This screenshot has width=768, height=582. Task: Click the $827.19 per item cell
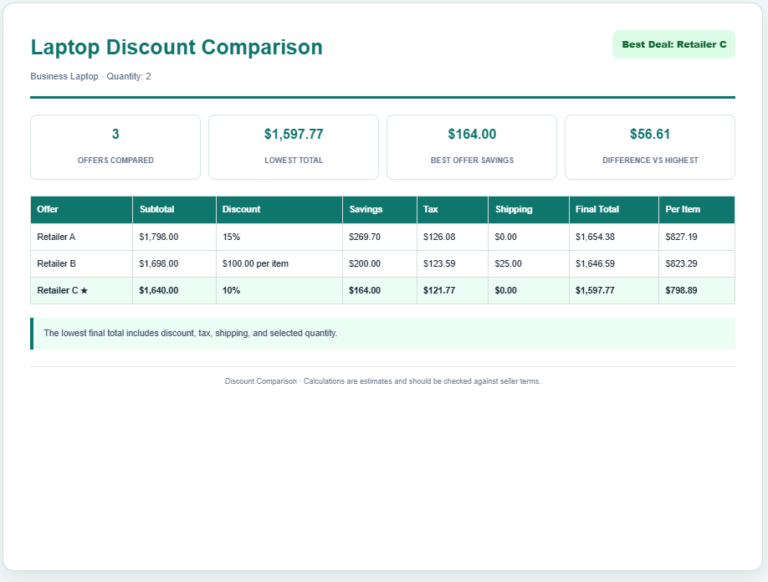point(697,237)
